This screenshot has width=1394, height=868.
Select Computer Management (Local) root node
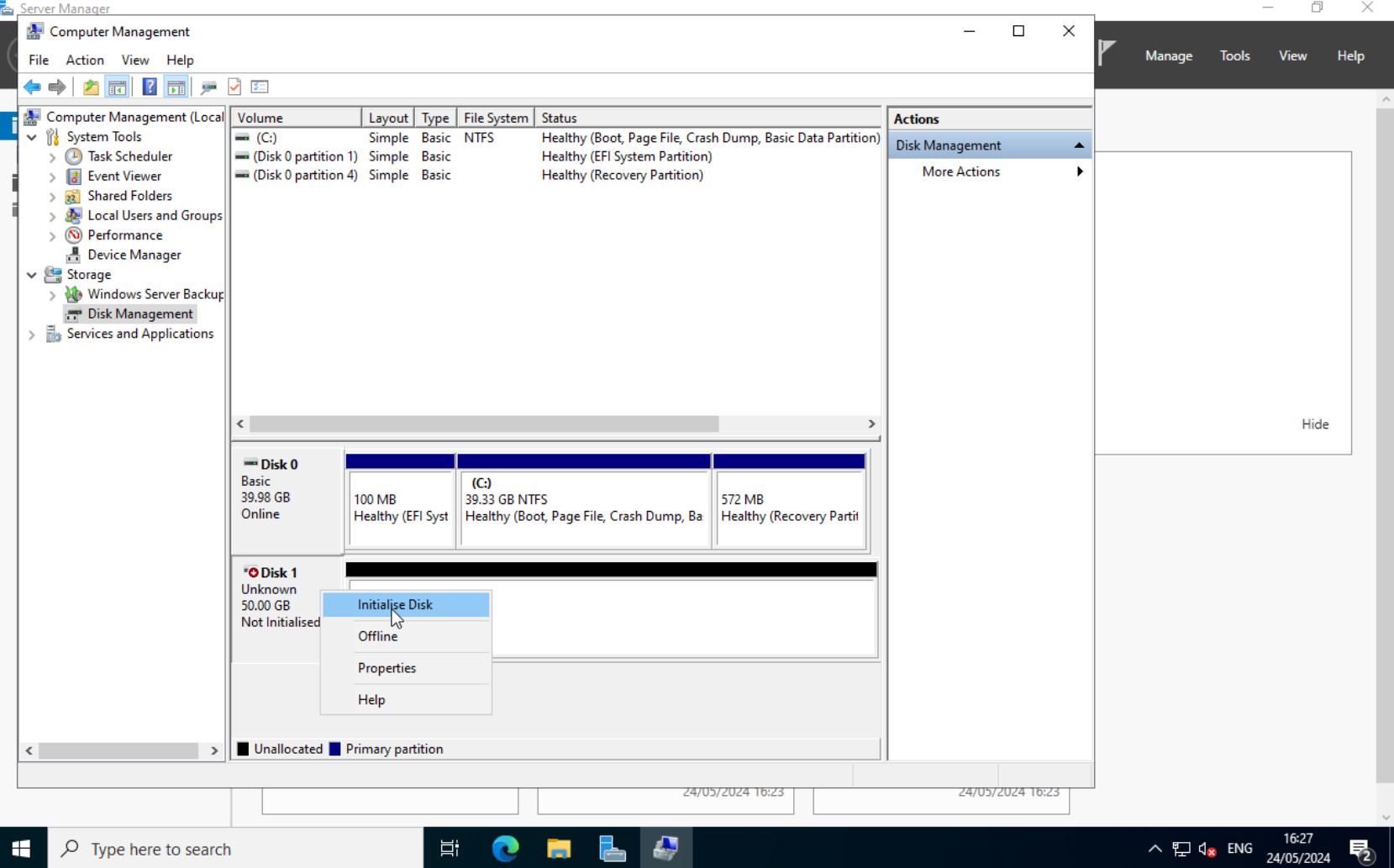(x=134, y=117)
